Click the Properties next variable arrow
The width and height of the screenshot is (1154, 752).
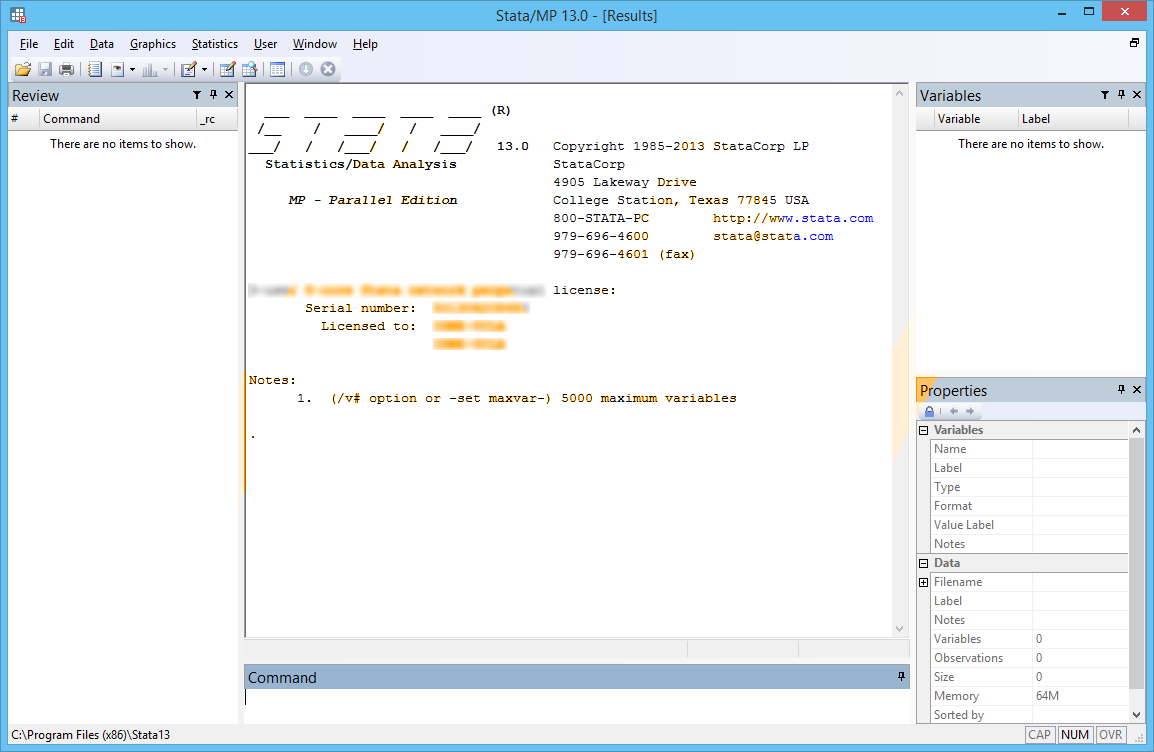click(970, 411)
